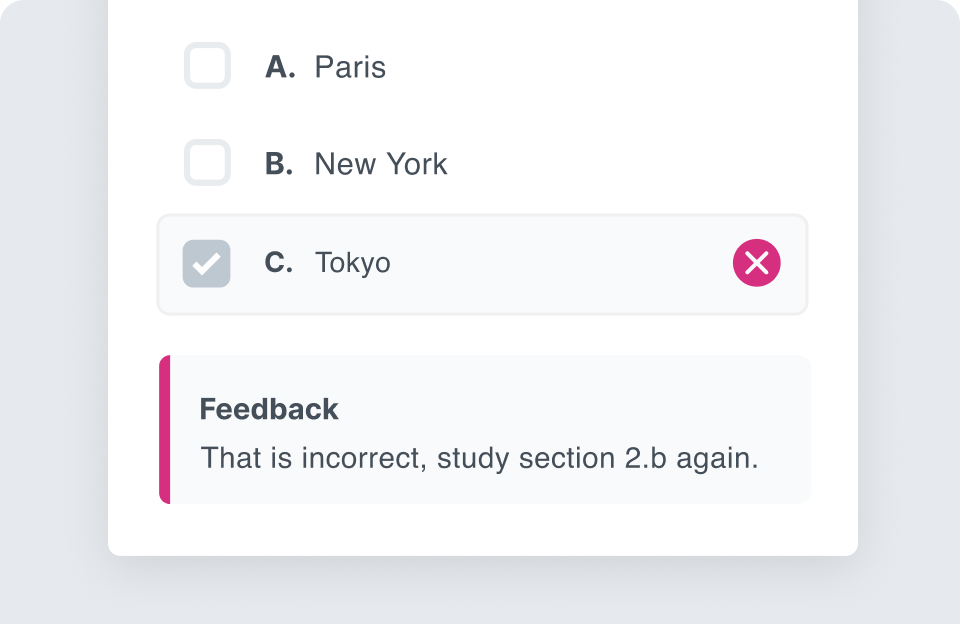The height and width of the screenshot is (624, 960).
Task: Click the letter label A
Action: click(280, 67)
